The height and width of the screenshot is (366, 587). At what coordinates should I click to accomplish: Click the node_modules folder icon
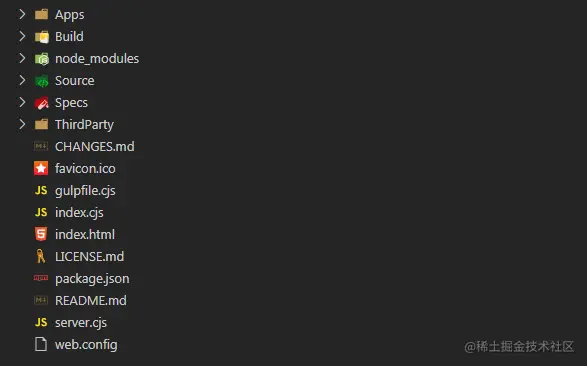click(42, 59)
